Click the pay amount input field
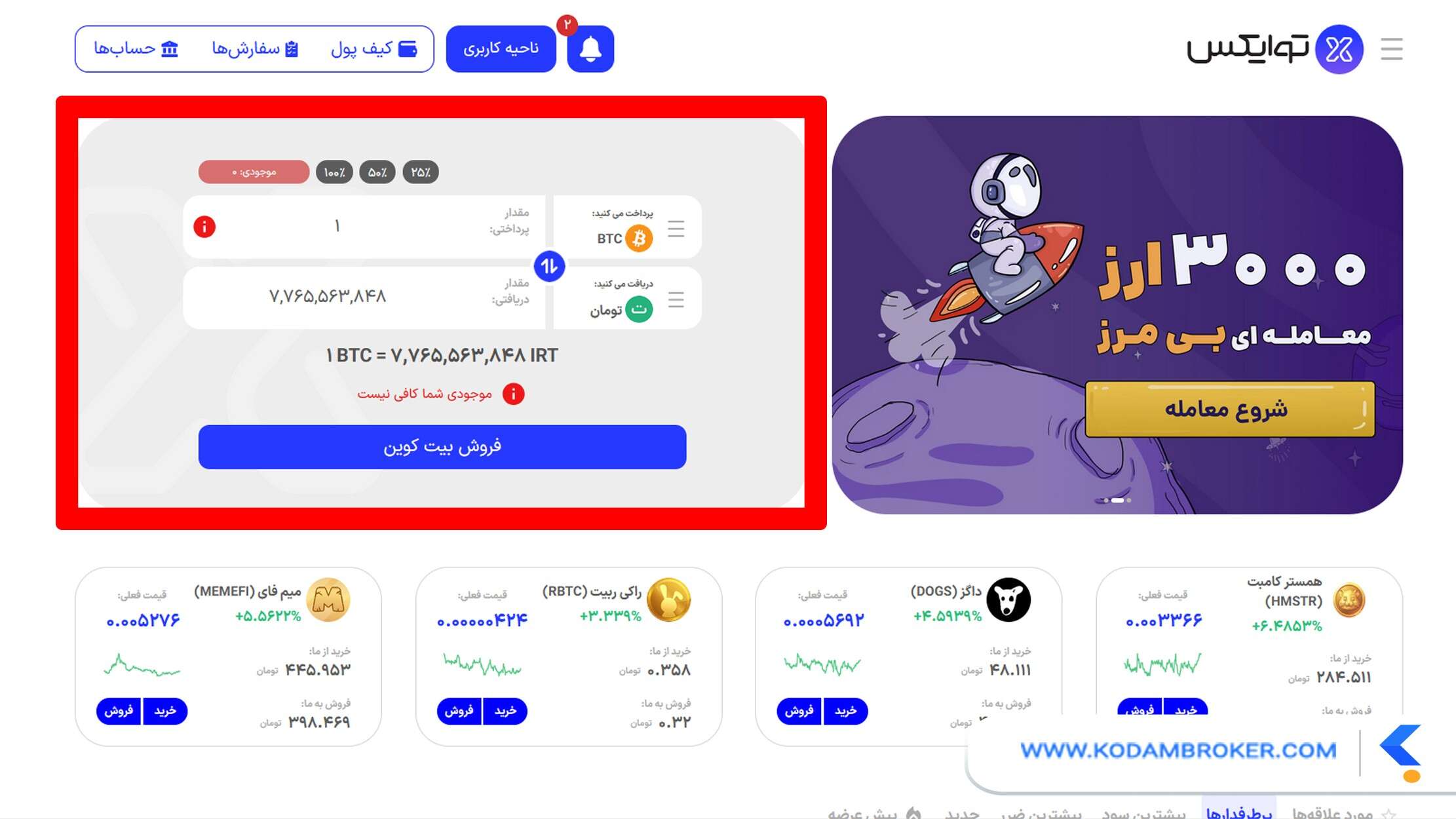This screenshot has height=819, width=1456. (x=364, y=227)
